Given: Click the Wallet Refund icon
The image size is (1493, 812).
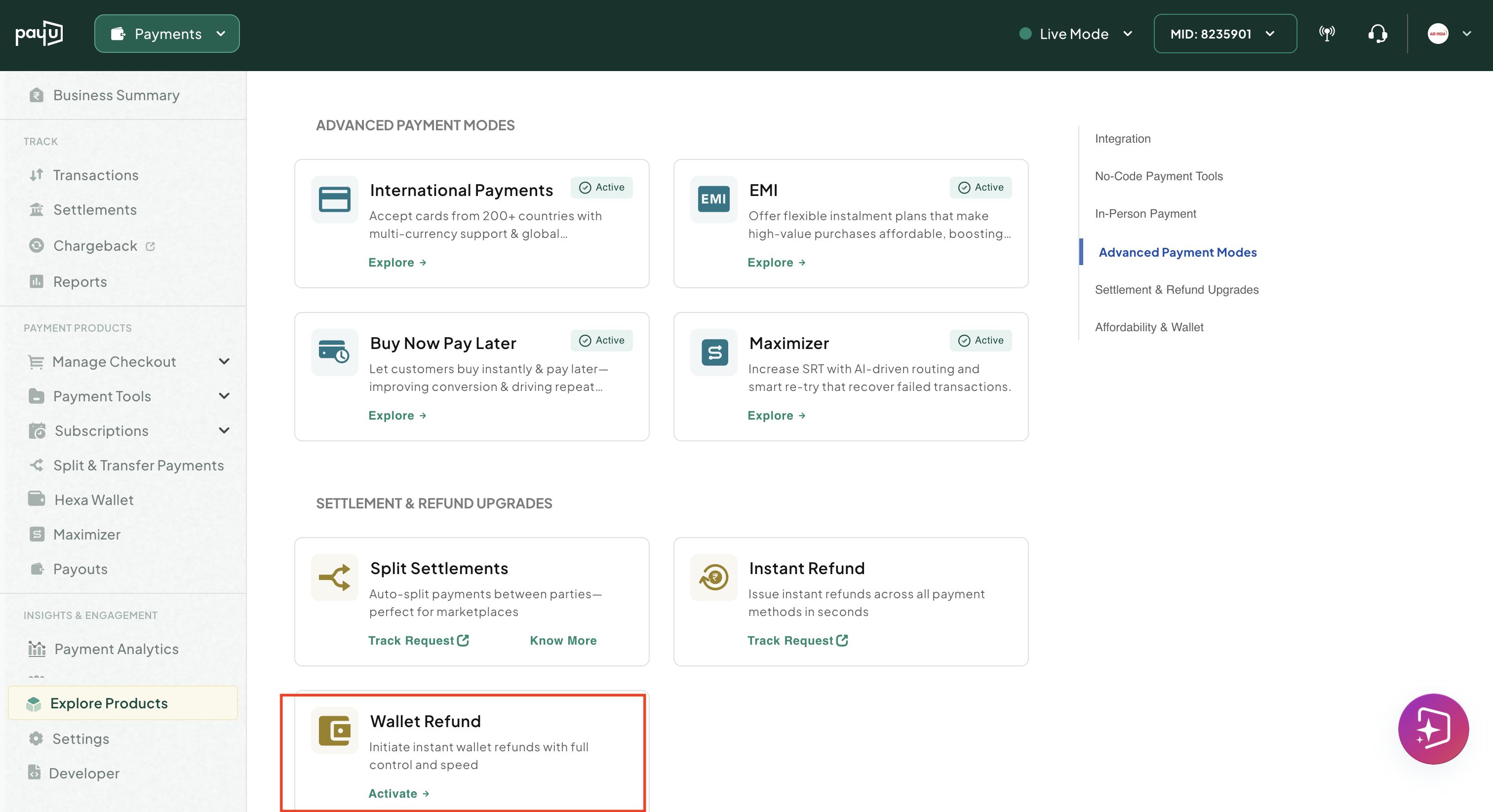Looking at the screenshot, I should (334, 730).
